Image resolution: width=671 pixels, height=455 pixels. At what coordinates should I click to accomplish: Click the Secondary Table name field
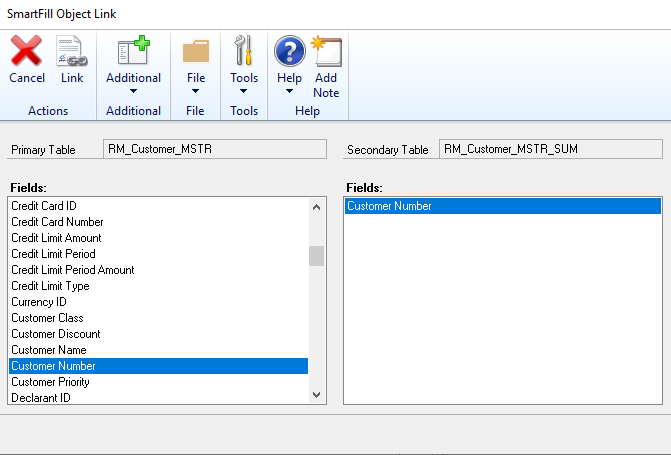[x=551, y=149]
